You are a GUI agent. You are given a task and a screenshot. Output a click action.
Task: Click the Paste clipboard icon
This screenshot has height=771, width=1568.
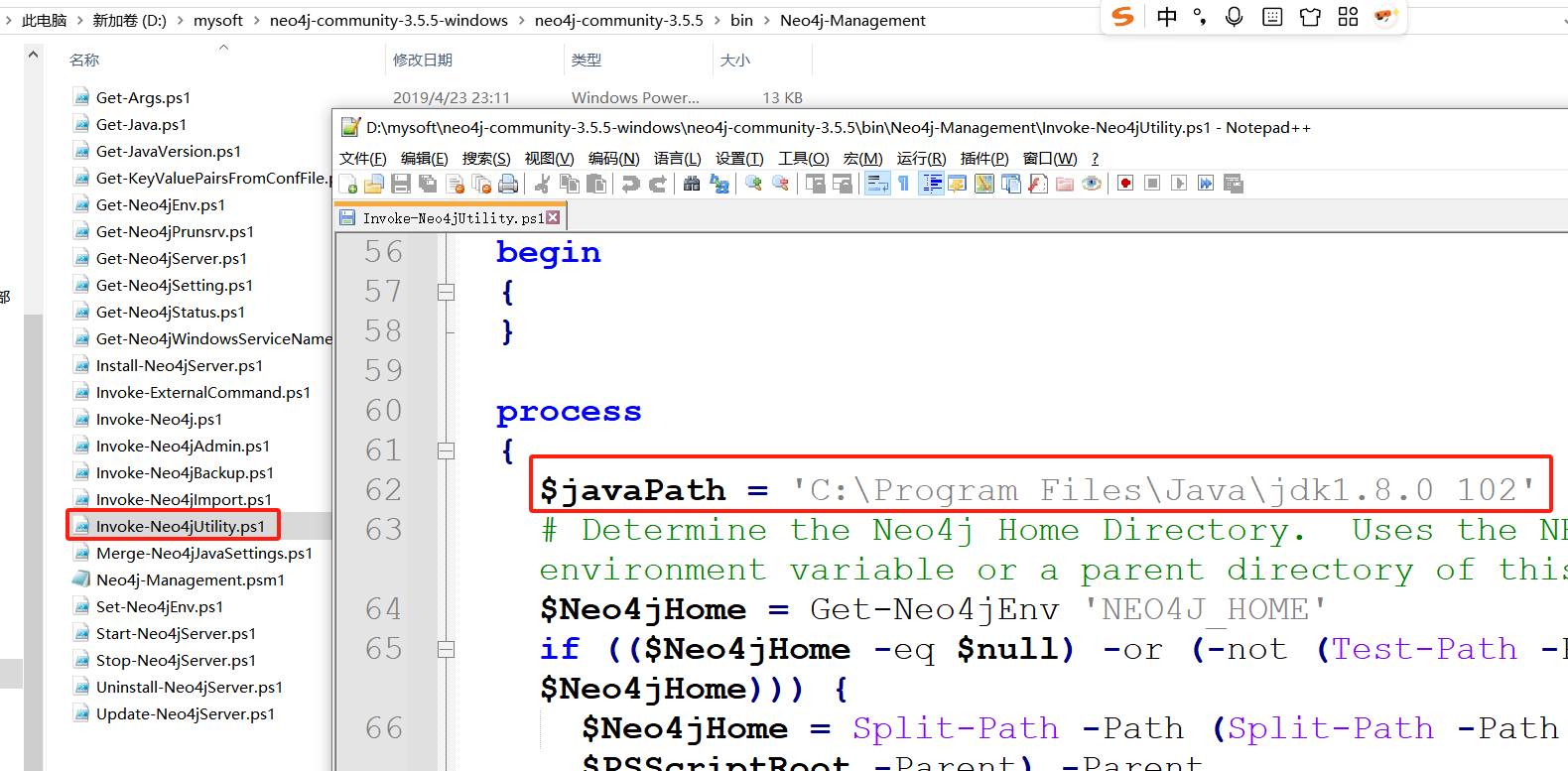pyautogui.click(x=595, y=184)
